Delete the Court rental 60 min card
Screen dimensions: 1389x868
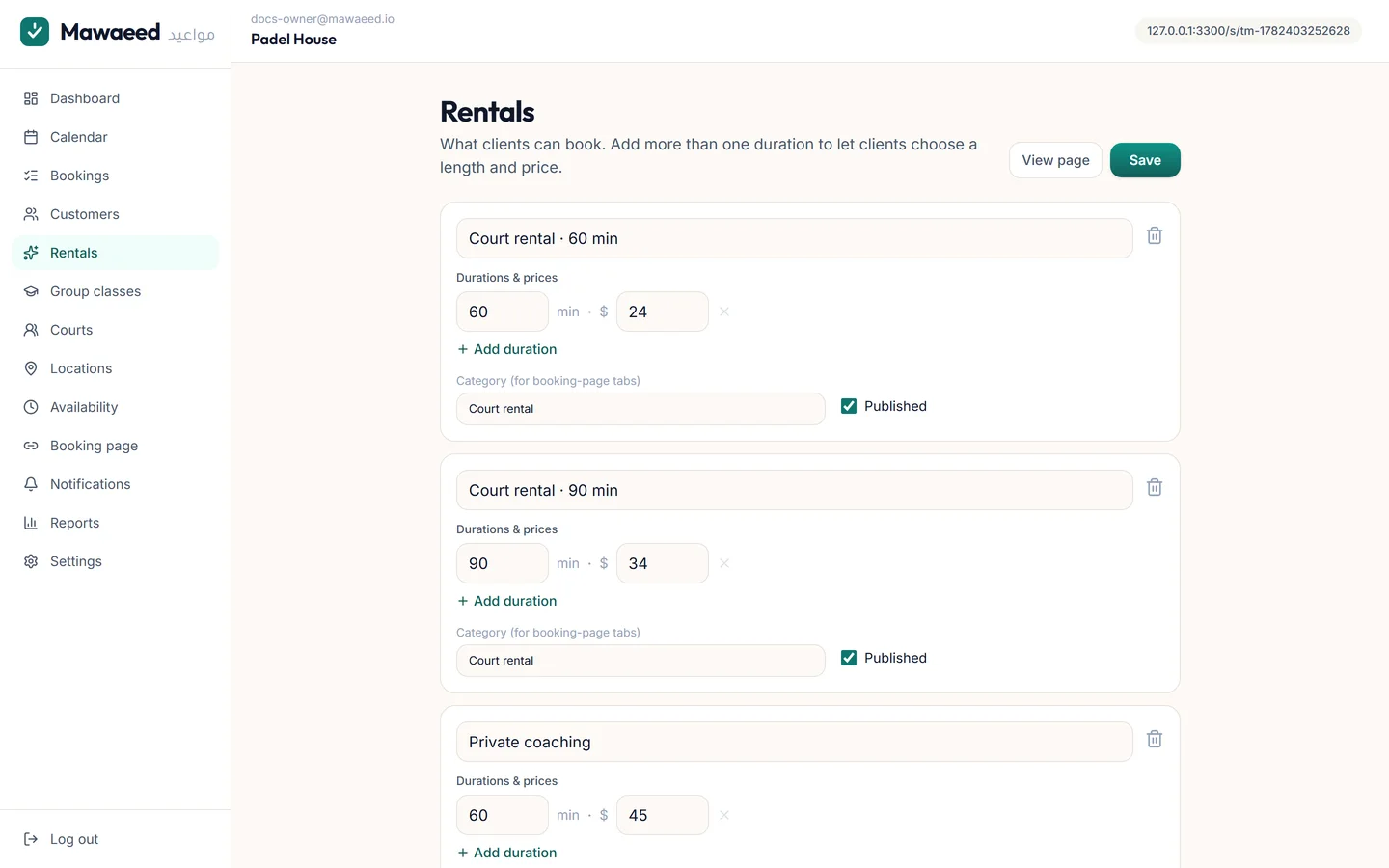coord(1155,235)
